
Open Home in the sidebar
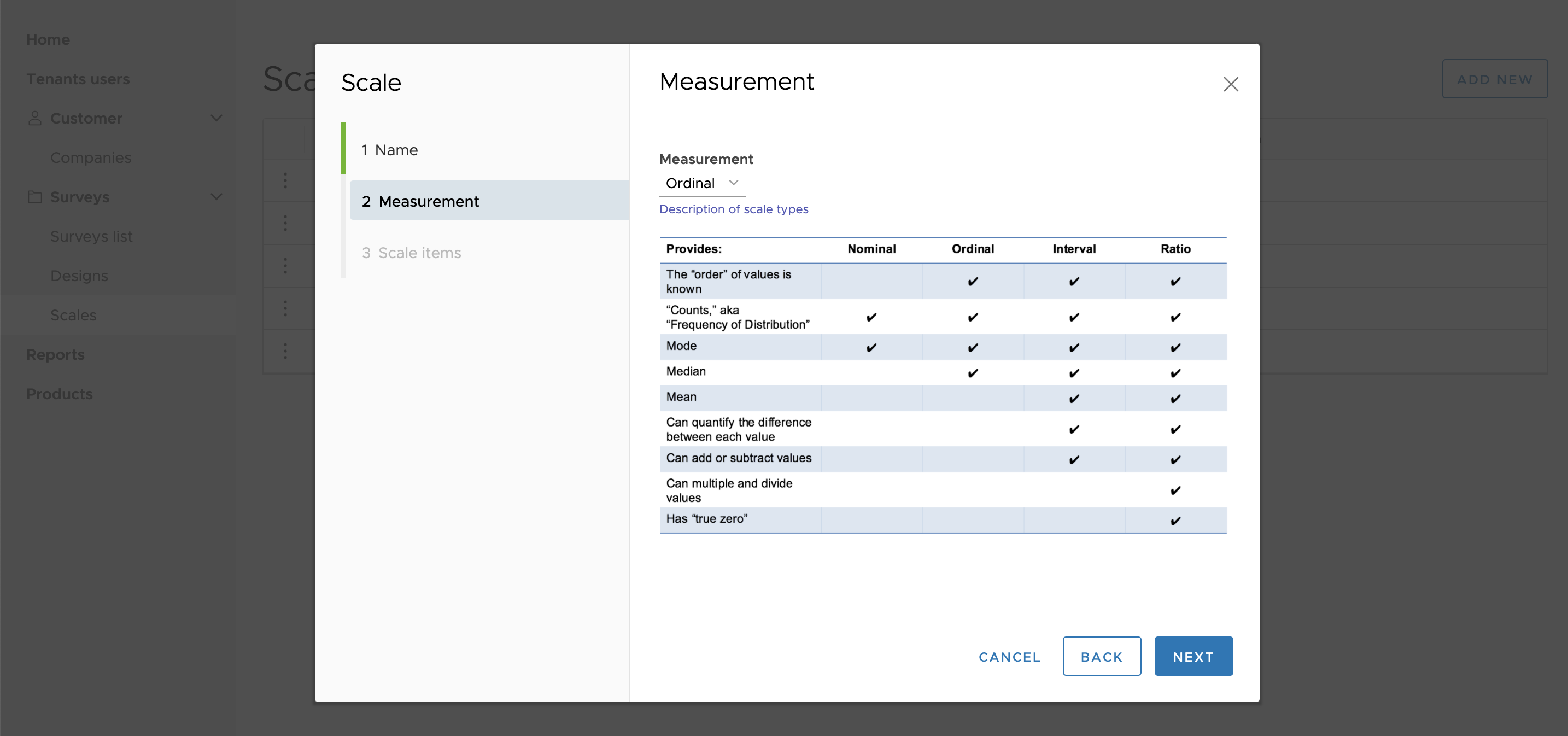click(48, 39)
